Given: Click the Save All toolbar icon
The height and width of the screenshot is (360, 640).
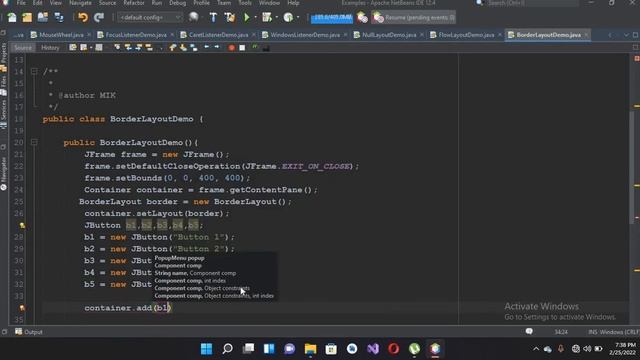Looking at the screenshot, I should (x=59, y=18).
